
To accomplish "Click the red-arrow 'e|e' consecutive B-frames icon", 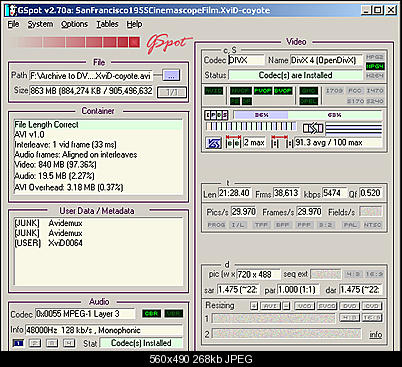I will [233, 142].
